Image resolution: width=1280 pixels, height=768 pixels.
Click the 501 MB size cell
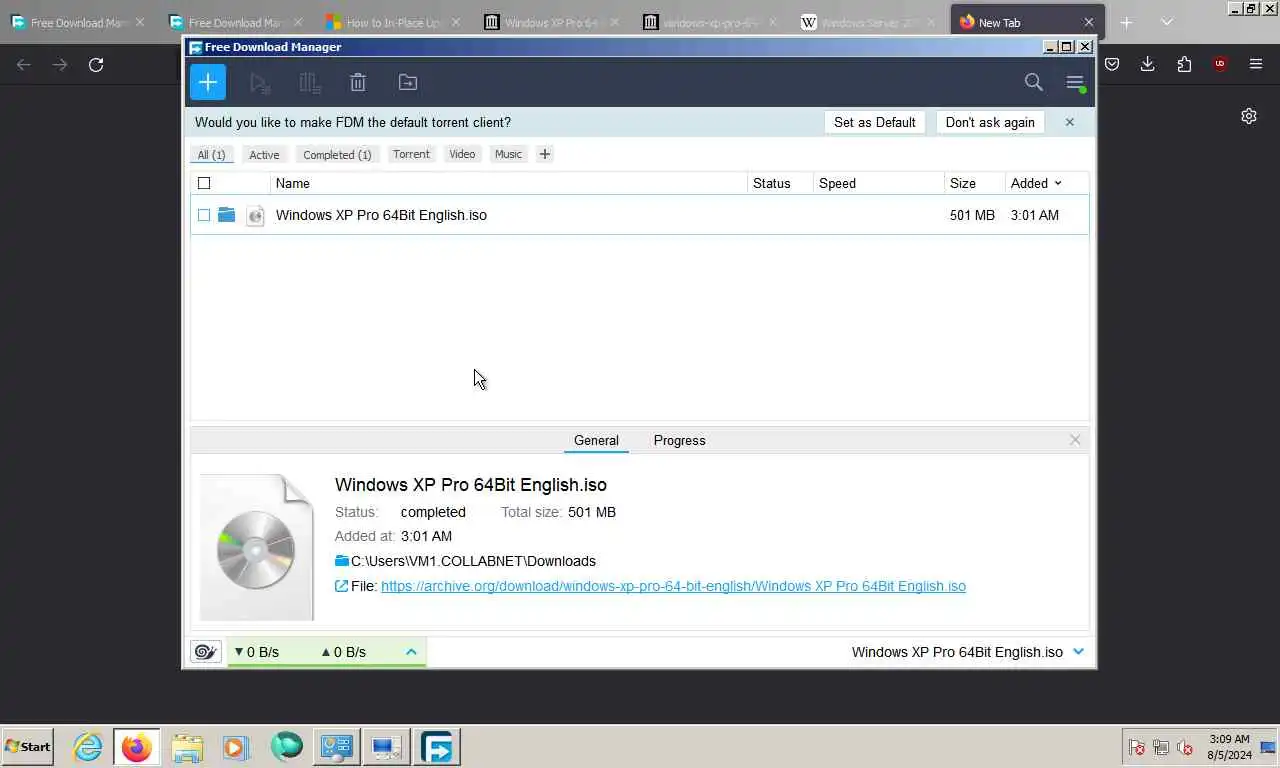[x=972, y=215]
